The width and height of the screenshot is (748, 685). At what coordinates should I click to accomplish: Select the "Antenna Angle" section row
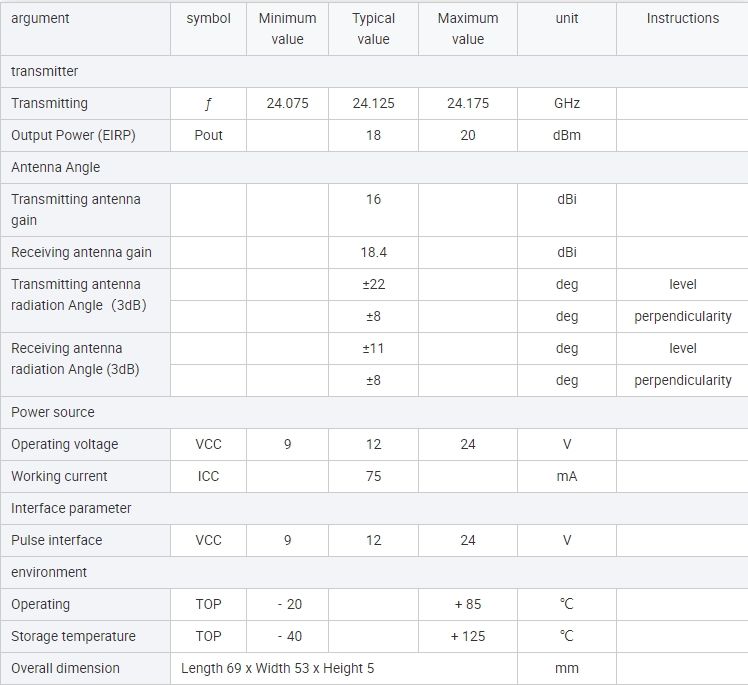(x=56, y=167)
